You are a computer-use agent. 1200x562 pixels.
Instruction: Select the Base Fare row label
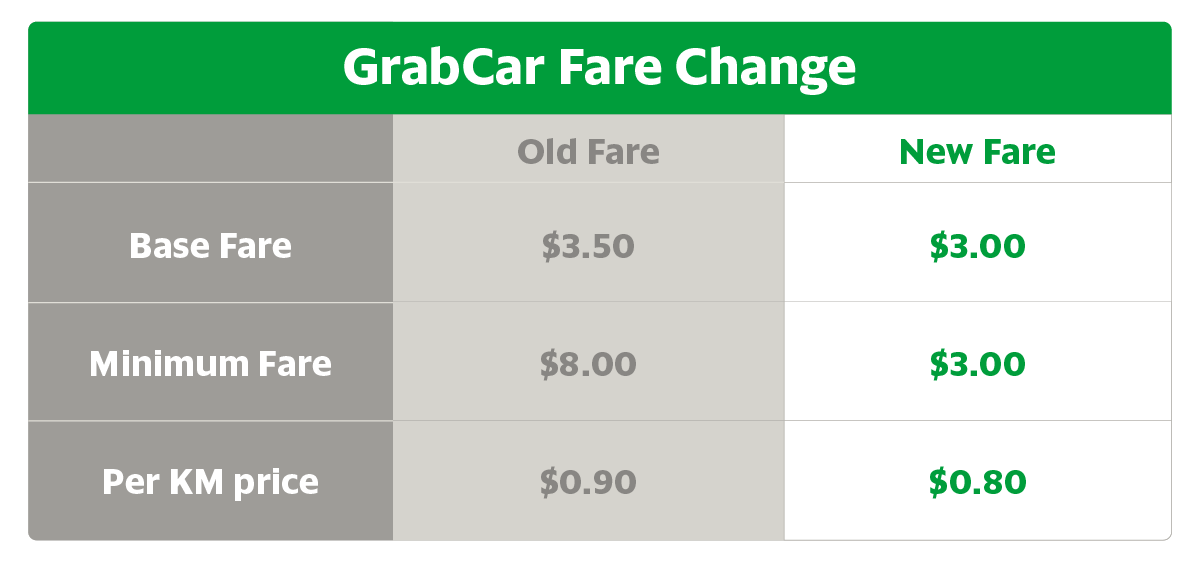click(x=210, y=245)
